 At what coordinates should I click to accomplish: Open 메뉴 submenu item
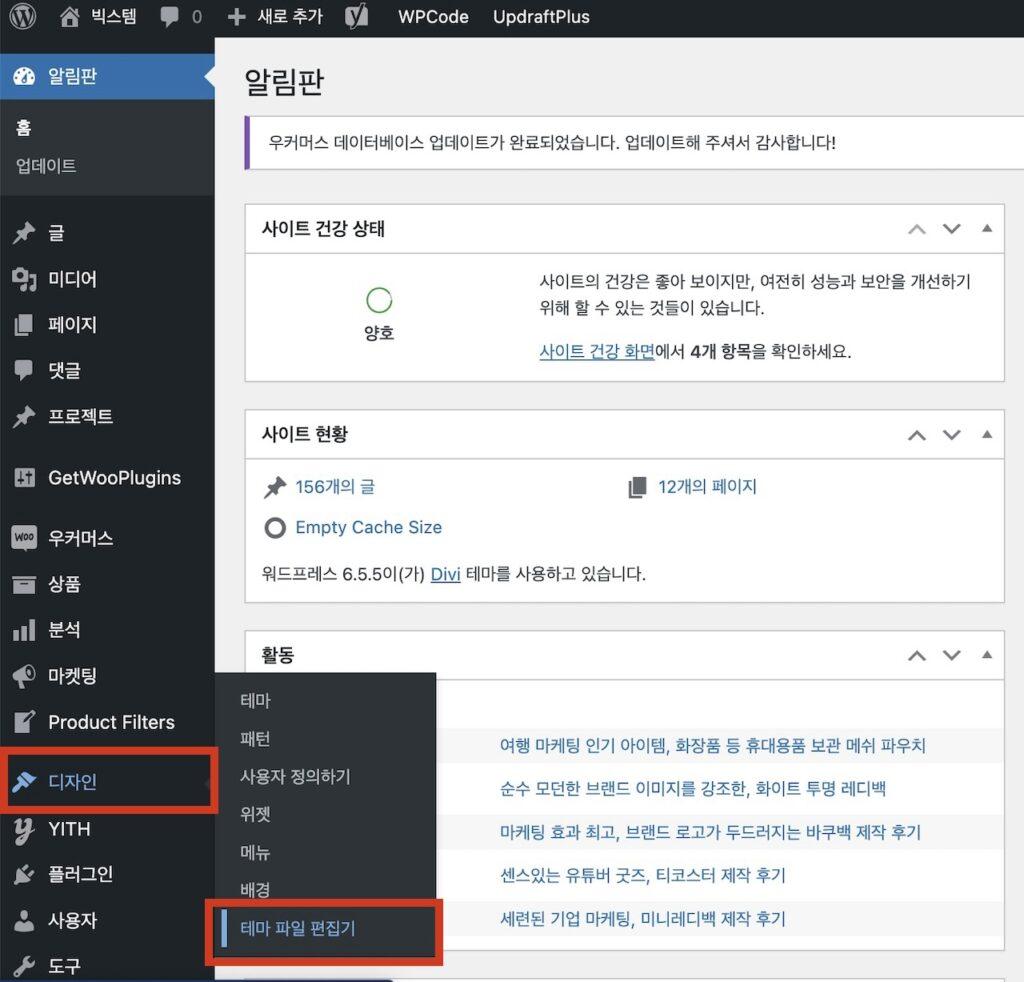[x=255, y=852]
